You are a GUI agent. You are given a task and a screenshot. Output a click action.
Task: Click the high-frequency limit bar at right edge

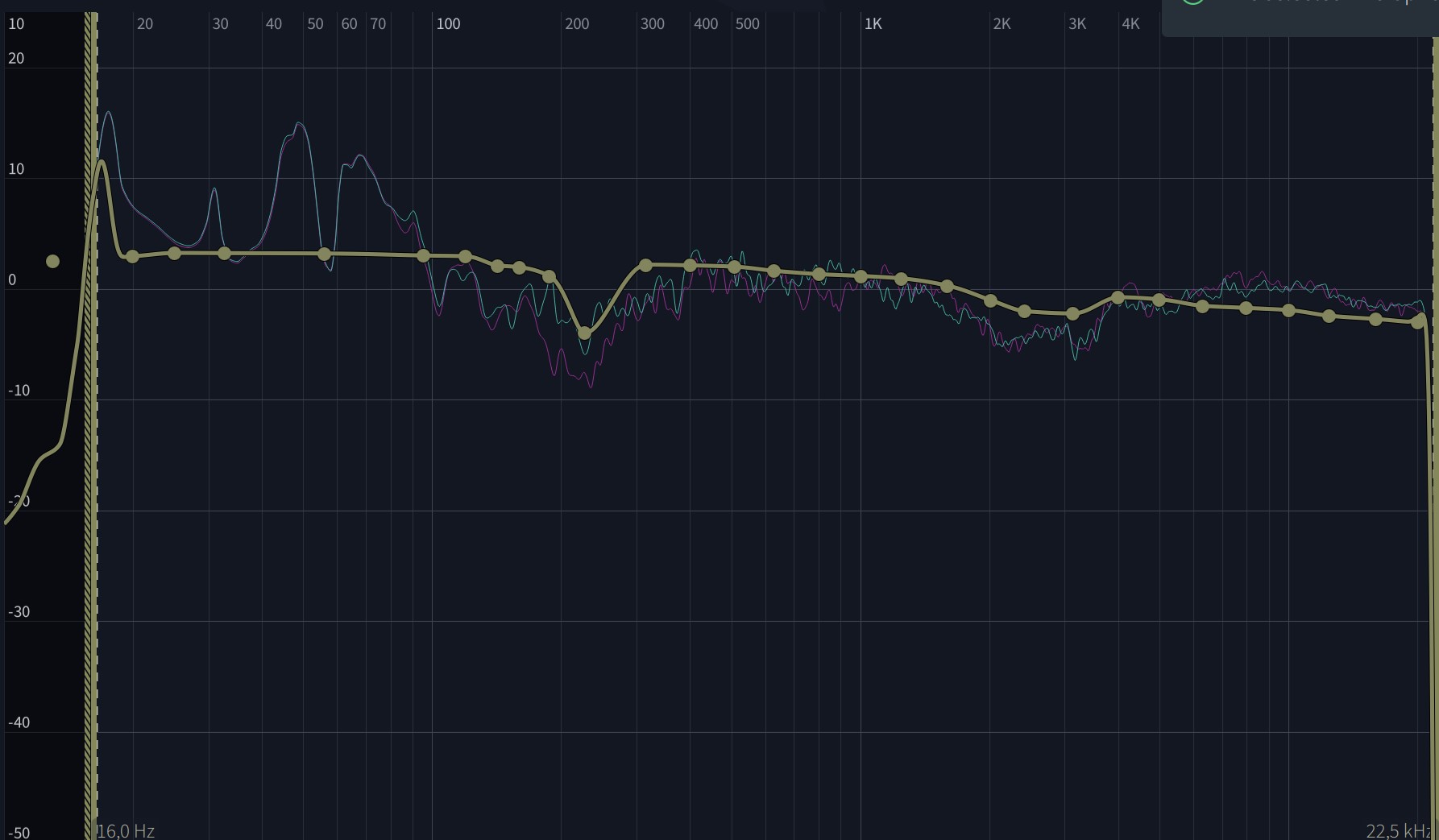click(1435, 483)
